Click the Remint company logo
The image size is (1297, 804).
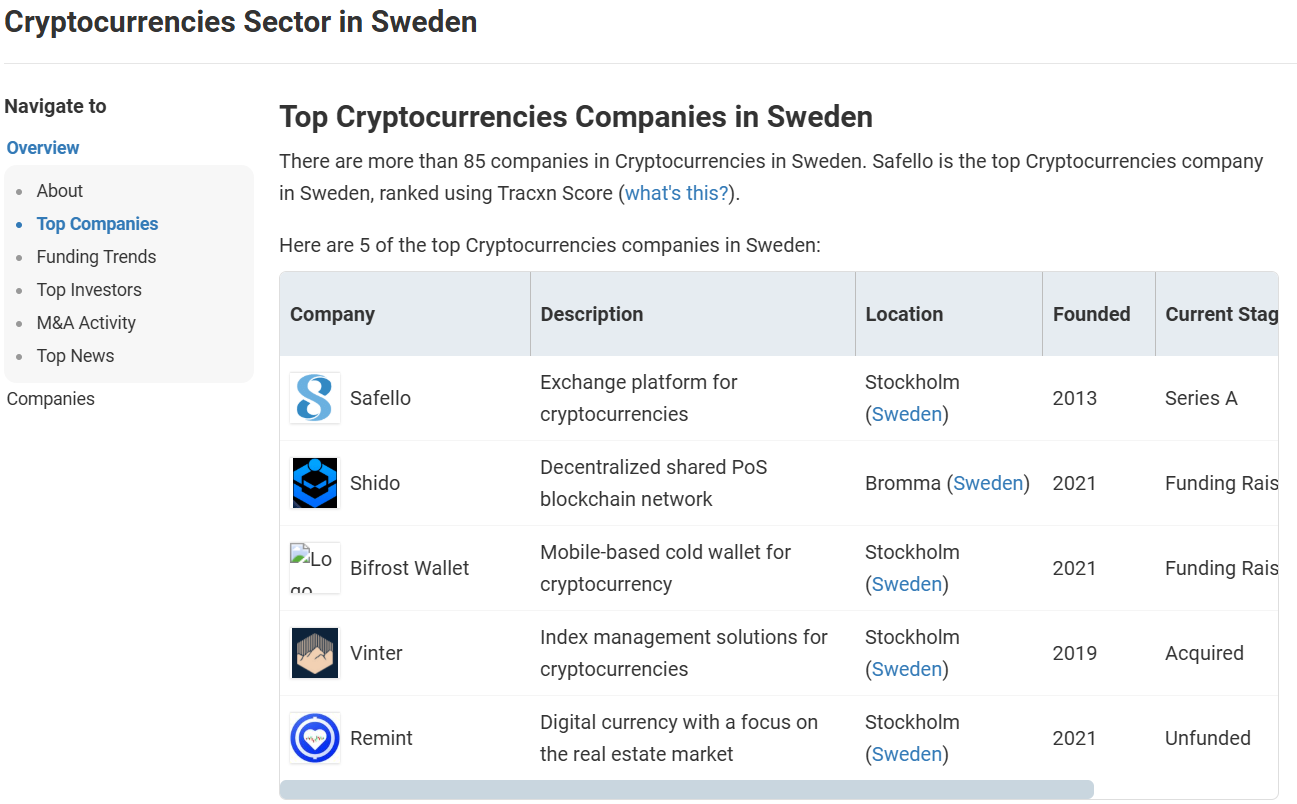(x=315, y=738)
